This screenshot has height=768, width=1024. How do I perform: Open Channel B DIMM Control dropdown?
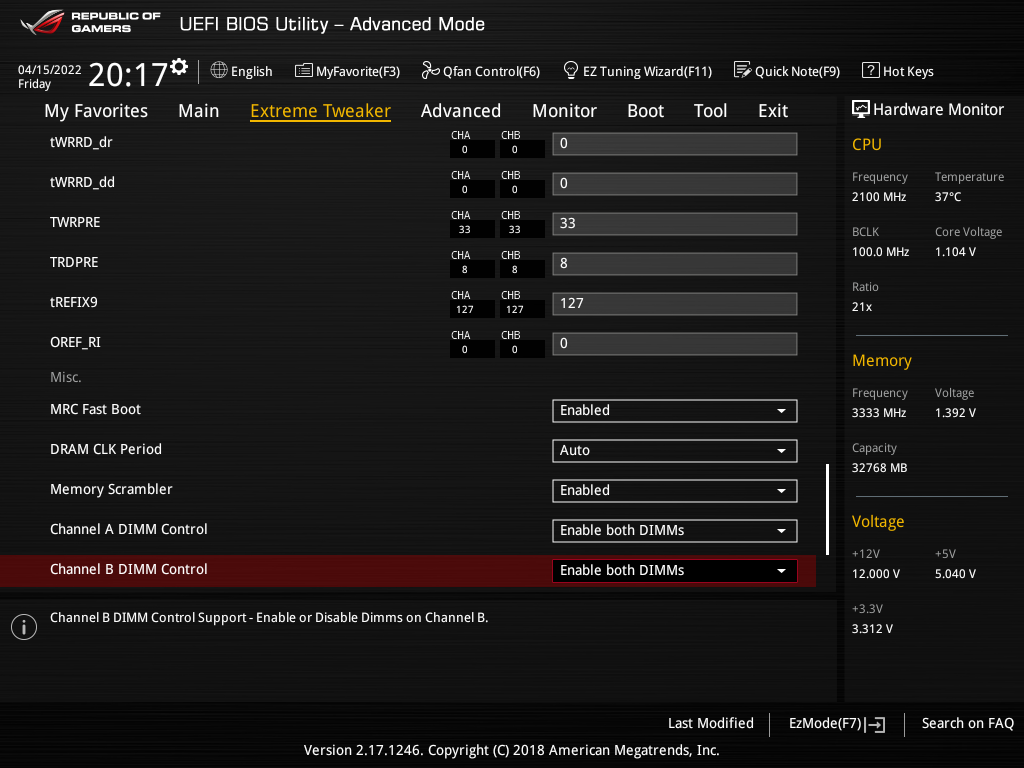[x=675, y=571]
